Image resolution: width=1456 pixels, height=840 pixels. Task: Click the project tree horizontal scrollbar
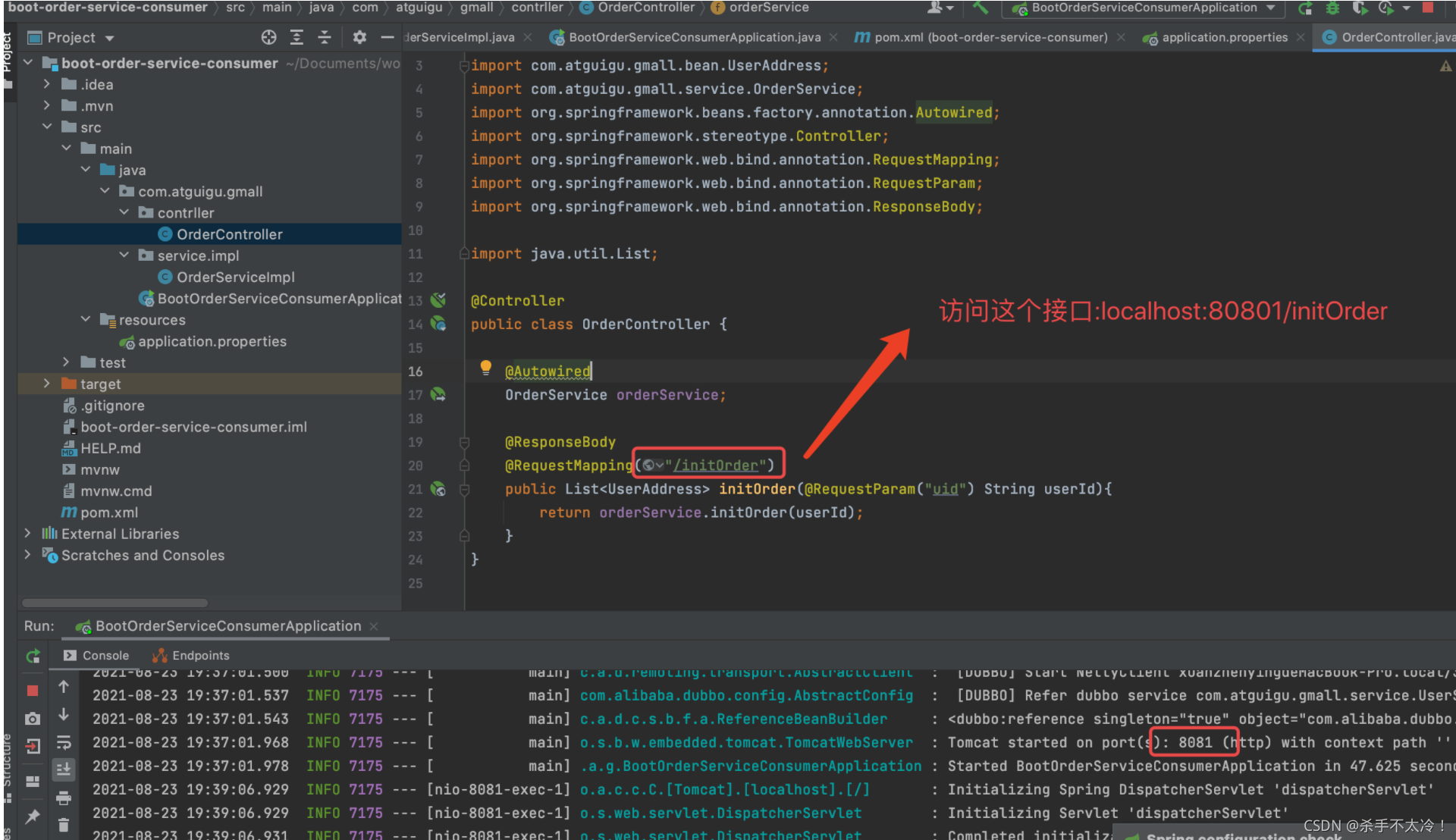click(x=114, y=603)
